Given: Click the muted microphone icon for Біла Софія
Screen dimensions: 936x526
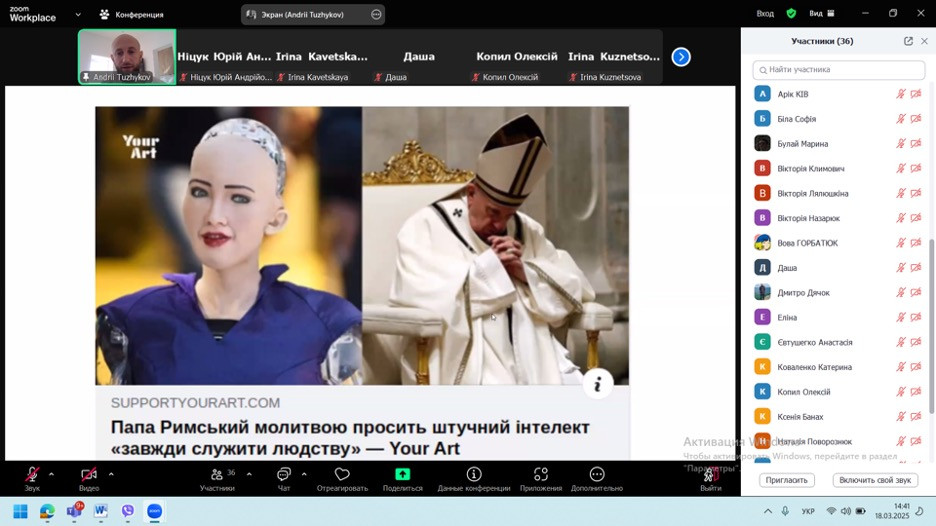Looking at the screenshot, I should click(901, 119).
